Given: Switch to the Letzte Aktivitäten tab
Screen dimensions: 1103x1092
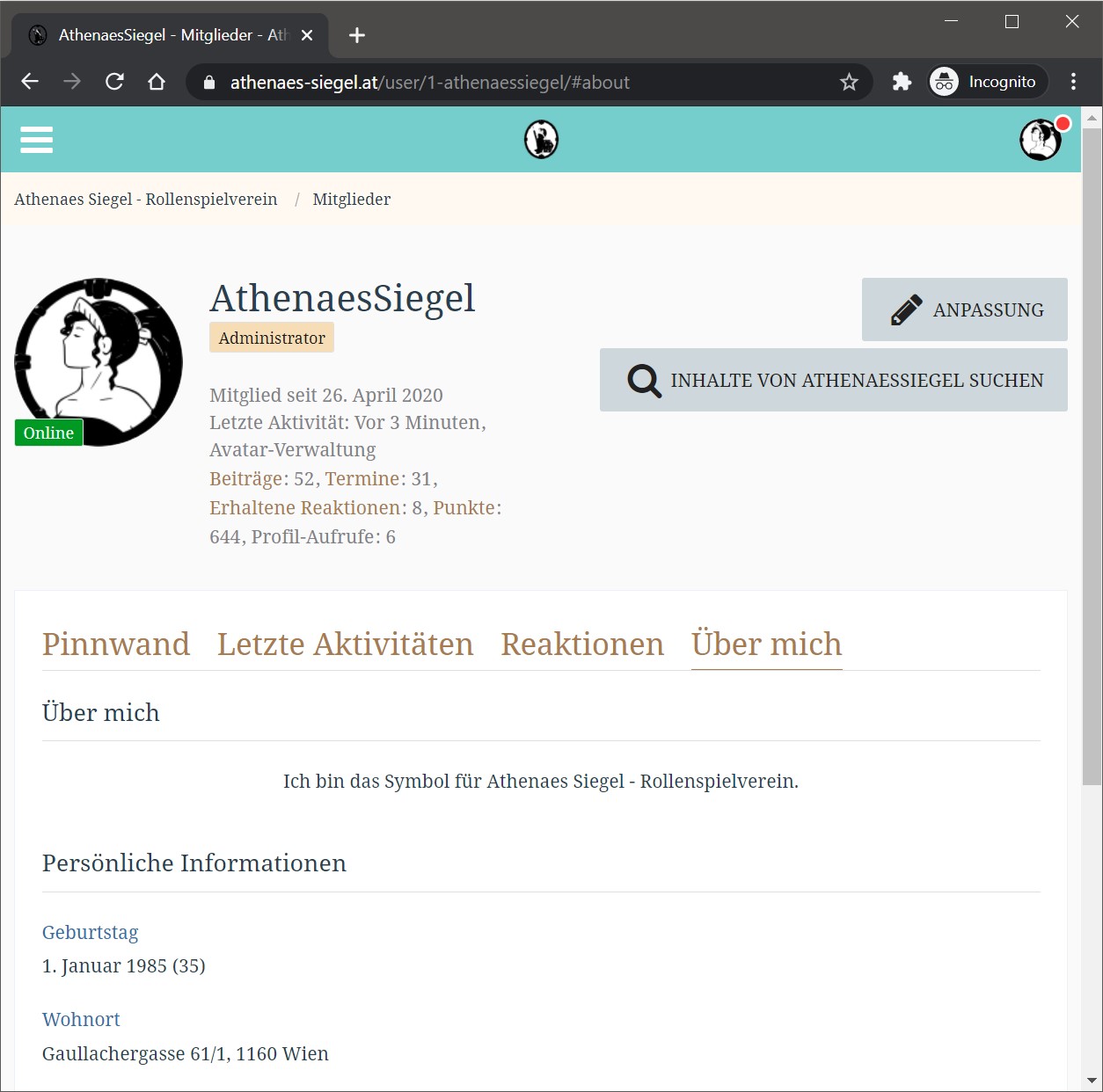Looking at the screenshot, I should coord(345,644).
